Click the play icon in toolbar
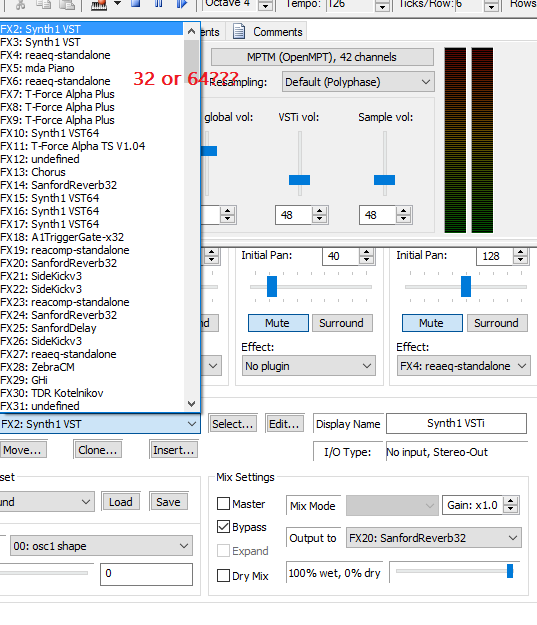537x625 pixels. pos(181,4)
